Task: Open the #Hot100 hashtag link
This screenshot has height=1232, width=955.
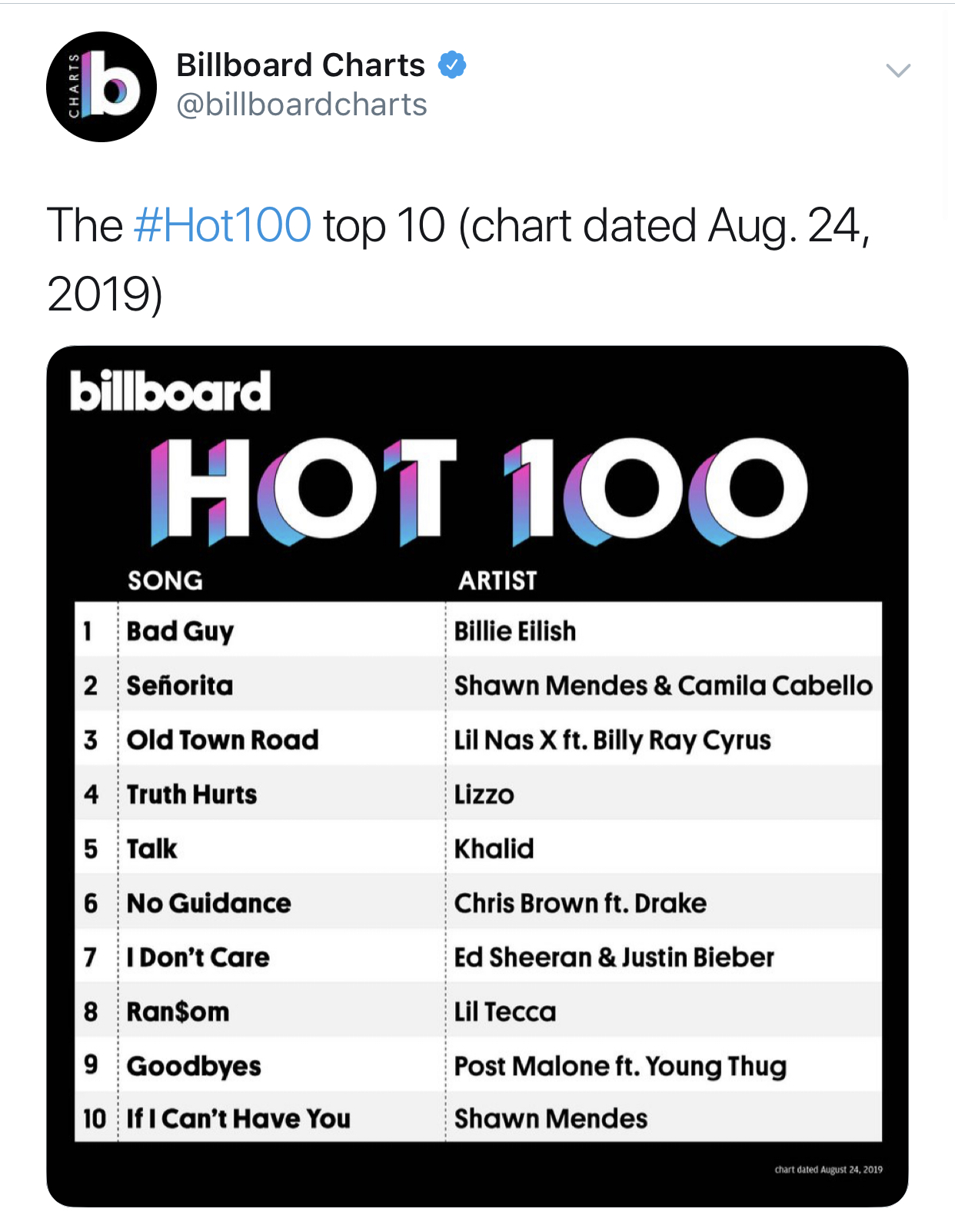Action: [223, 225]
